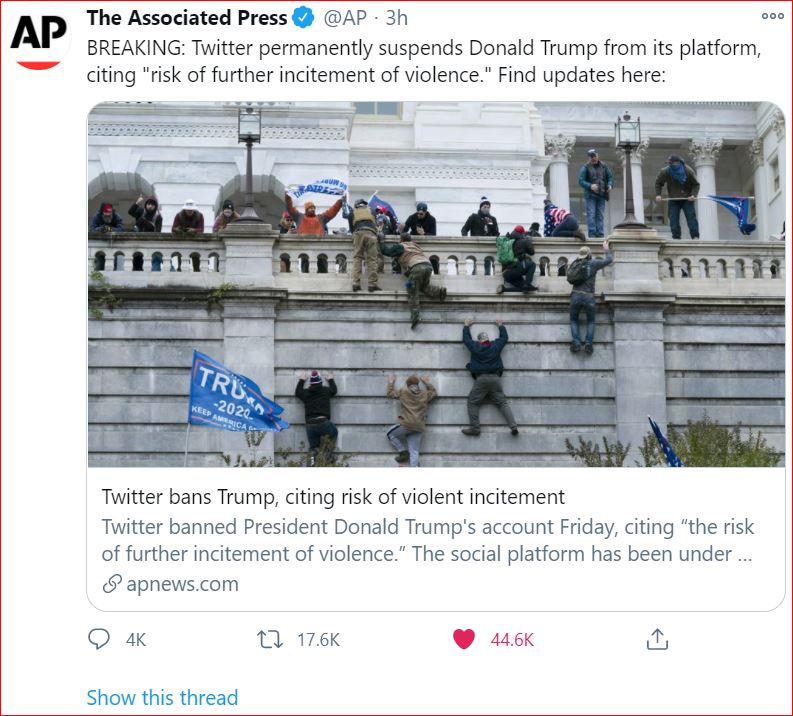This screenshot has height=716, width=793.
Task: Click the chain link icon beside apnews.com
Action: click(112, 584)
